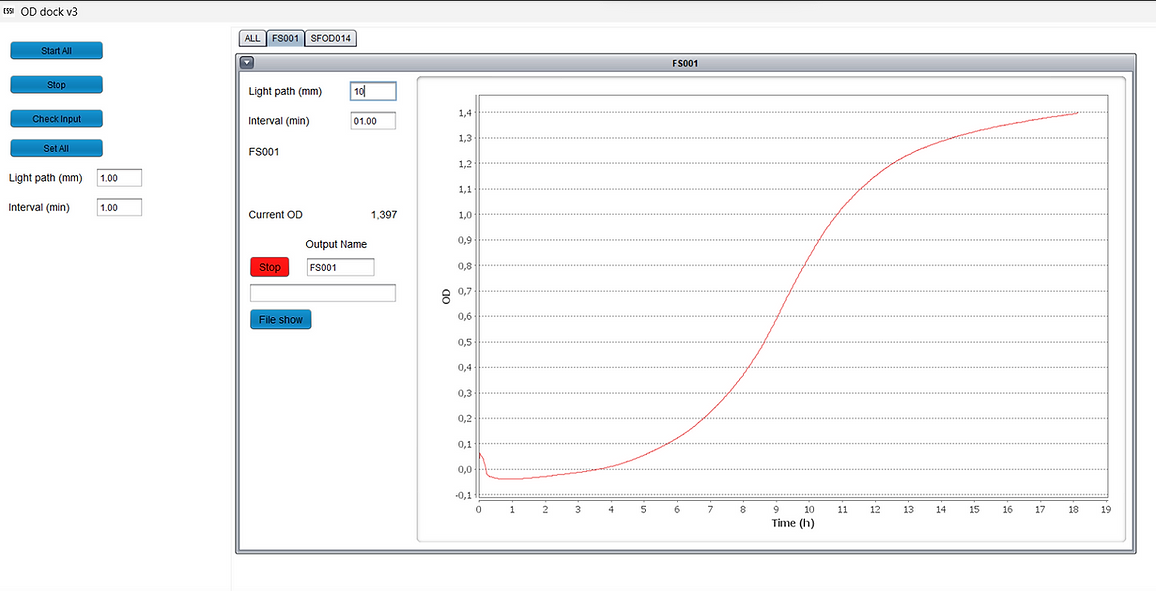Click the Set All button
This screenshot has height=591, width=1156.
click(56, 148)
